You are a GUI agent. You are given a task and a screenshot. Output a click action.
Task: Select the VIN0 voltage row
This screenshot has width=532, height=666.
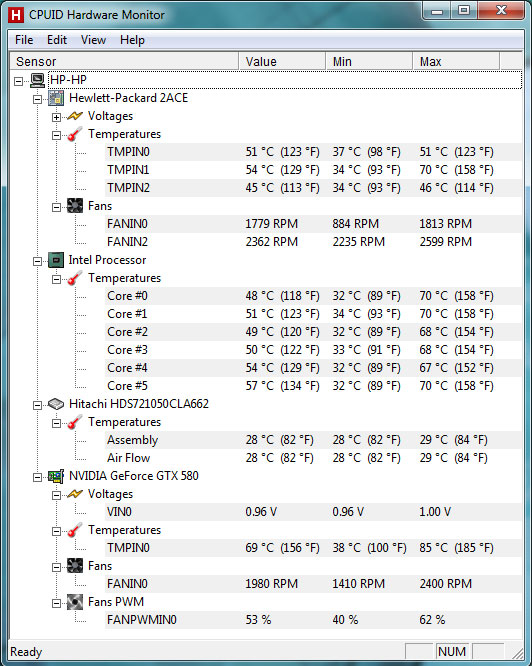[313, 512]
